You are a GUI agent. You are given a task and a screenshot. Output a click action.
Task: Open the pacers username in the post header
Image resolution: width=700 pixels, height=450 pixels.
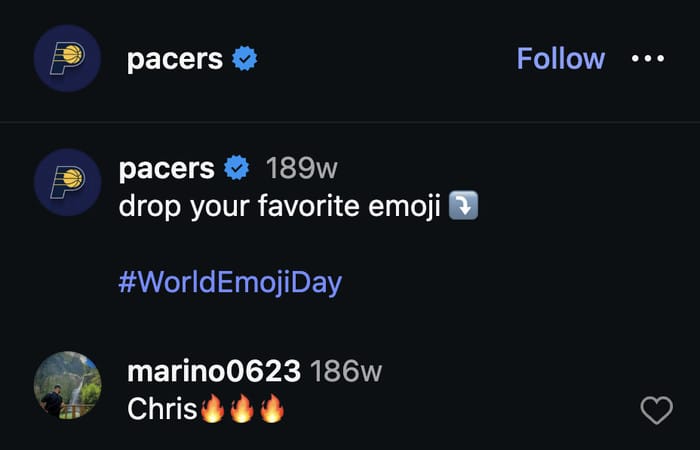pos(174,59)
